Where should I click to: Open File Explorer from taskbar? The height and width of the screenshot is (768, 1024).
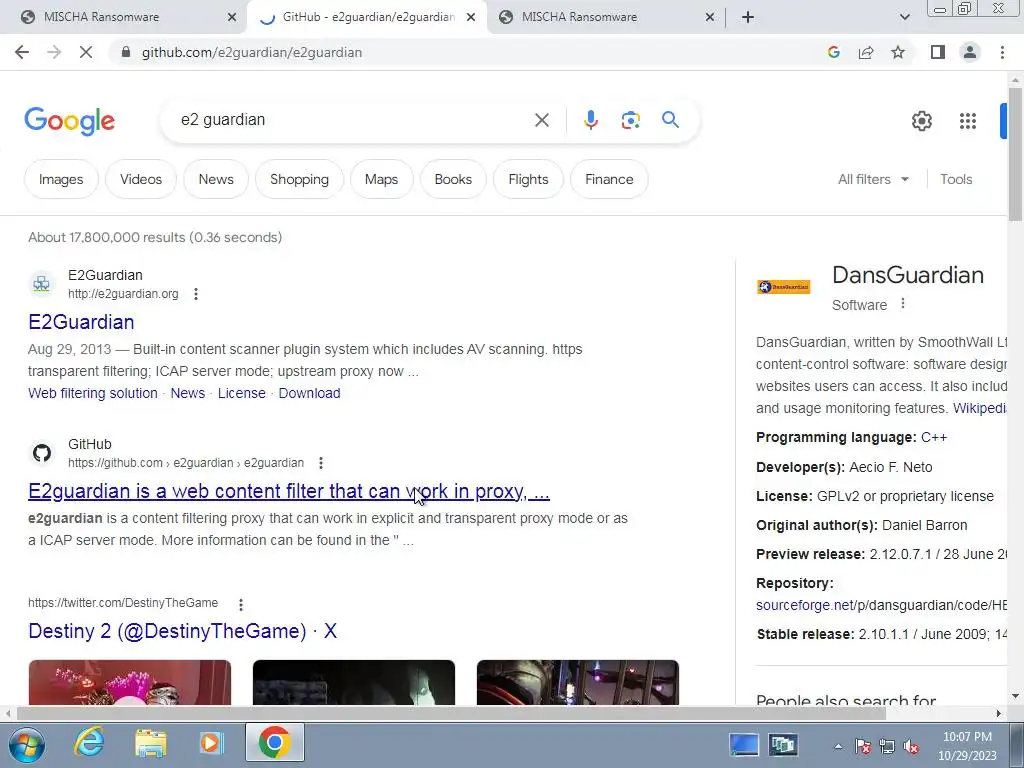[x=151, y=743]
